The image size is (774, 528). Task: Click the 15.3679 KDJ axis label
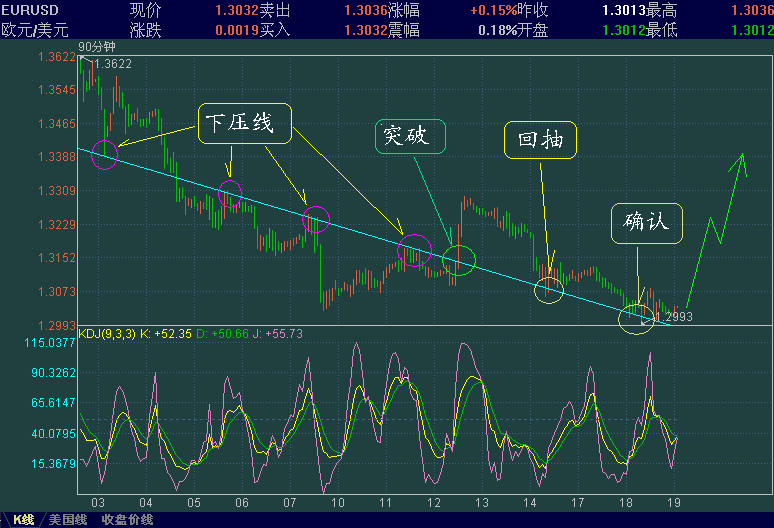53,464
